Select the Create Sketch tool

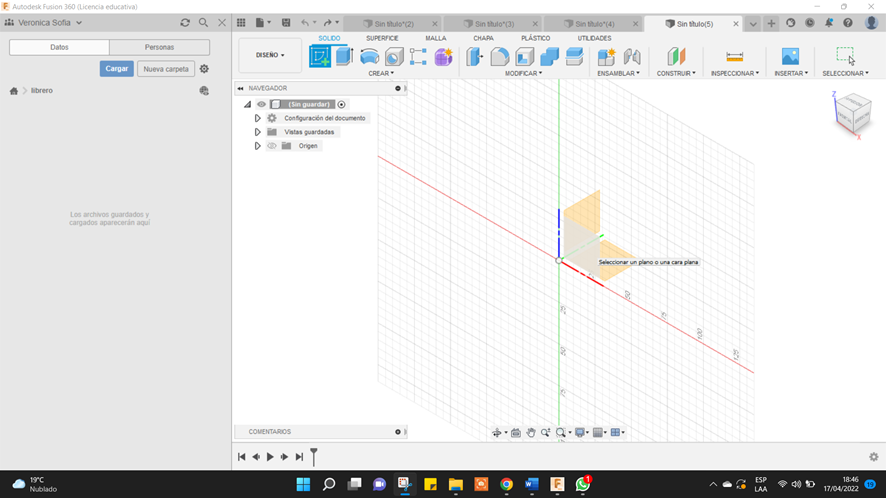click(319, 57)
